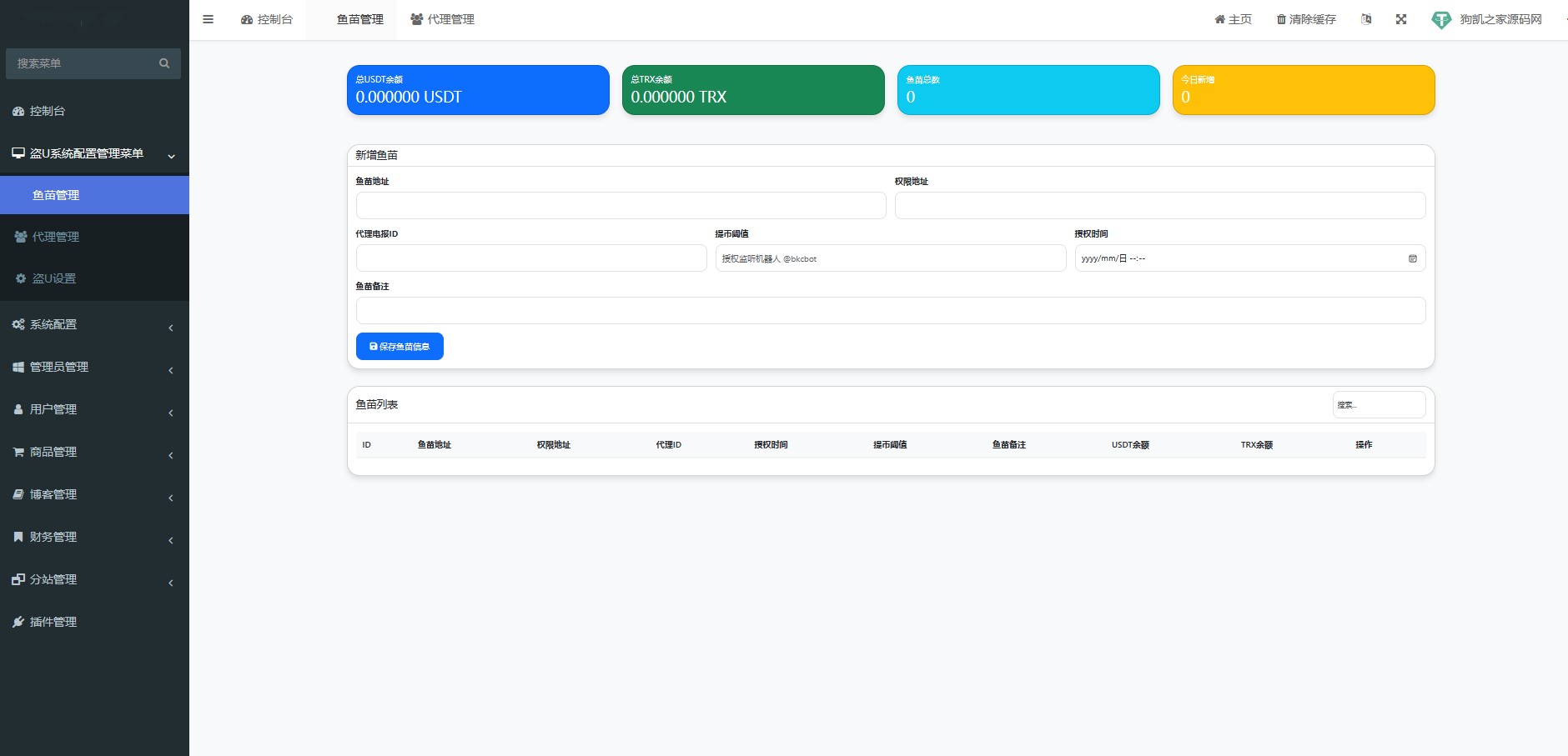This screenshot has height=756, width=1568.
Task: Click the language translate icon in header
Action: pyautogui.click(x=1366, y=19)
